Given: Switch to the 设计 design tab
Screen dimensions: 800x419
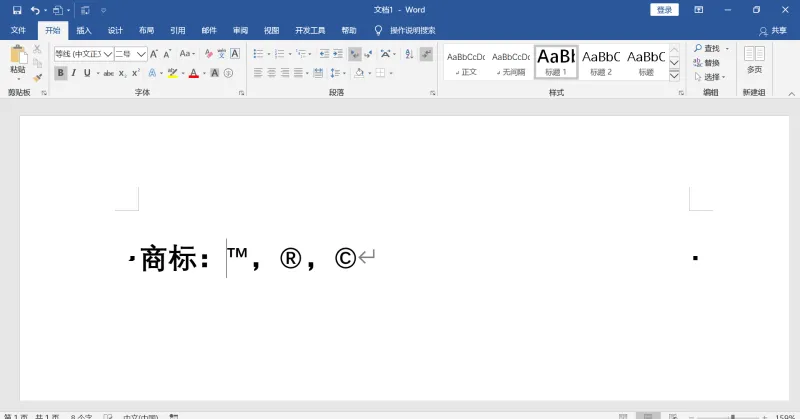Looking at the screenshot, I should (115, 31).
